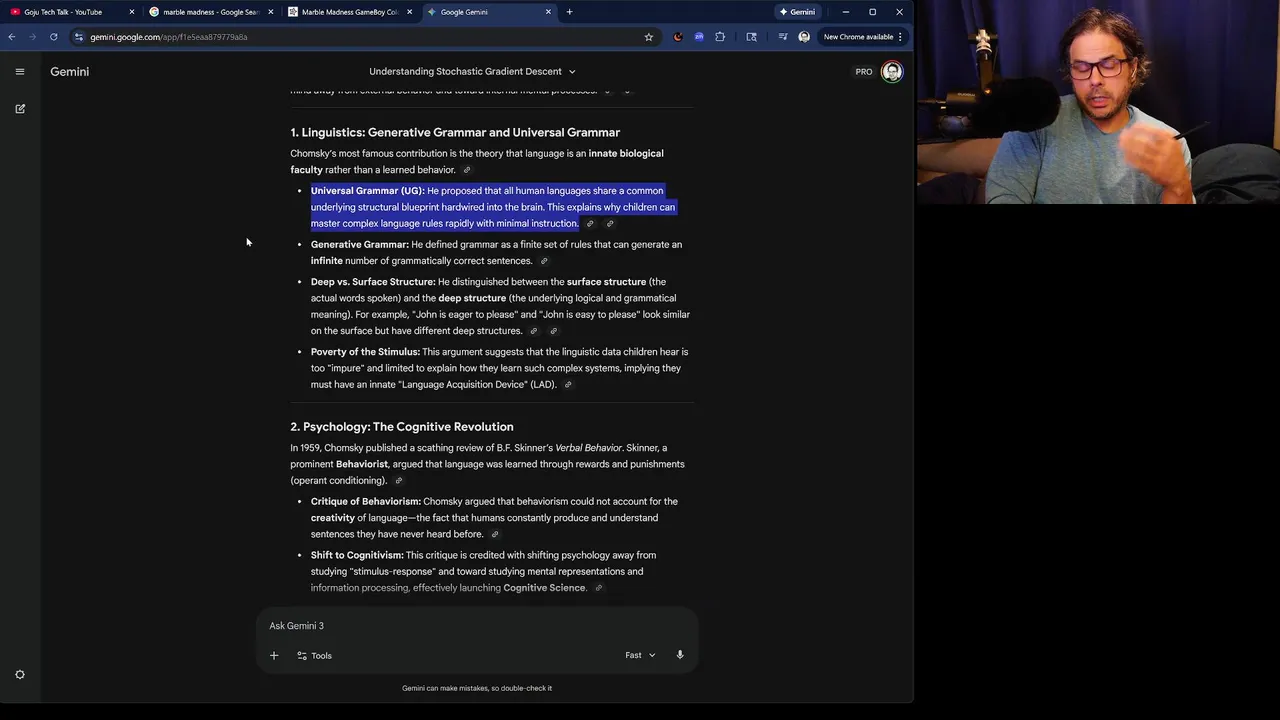Click New Chrome available update button
Image resolution: width=1280 pixels, height=720 pixels.
tap(858, 37)
